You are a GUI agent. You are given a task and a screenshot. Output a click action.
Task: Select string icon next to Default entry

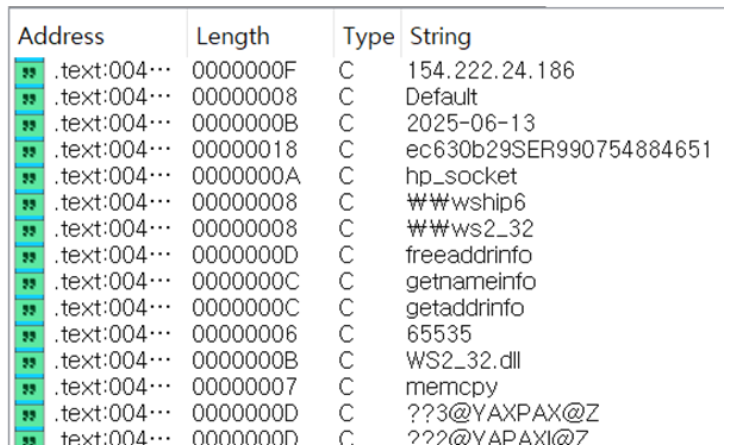coord(30,98)
